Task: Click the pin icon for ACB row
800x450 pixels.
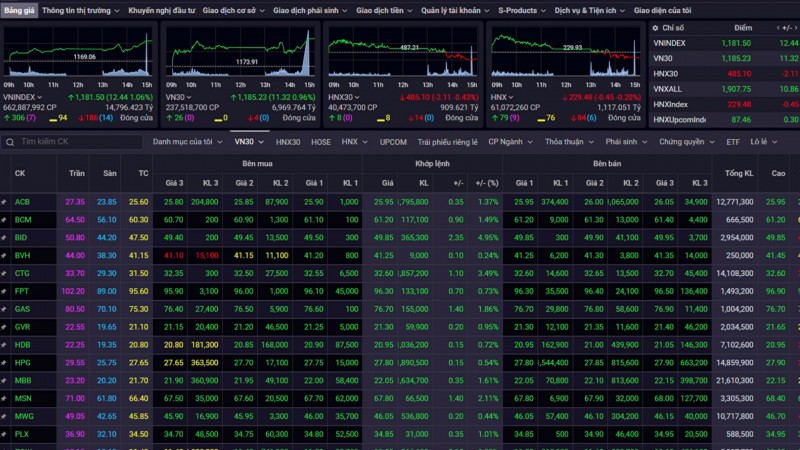Action: [x=5, y=202]
